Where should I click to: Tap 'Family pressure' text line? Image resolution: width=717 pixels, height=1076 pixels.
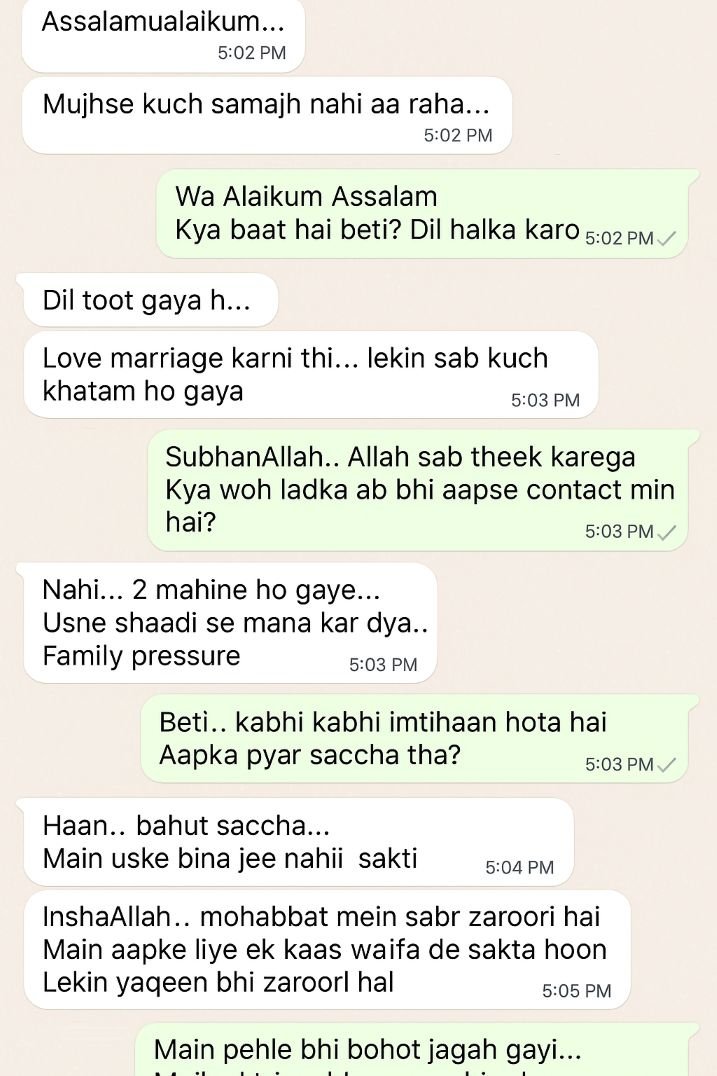tap(141, 656)
